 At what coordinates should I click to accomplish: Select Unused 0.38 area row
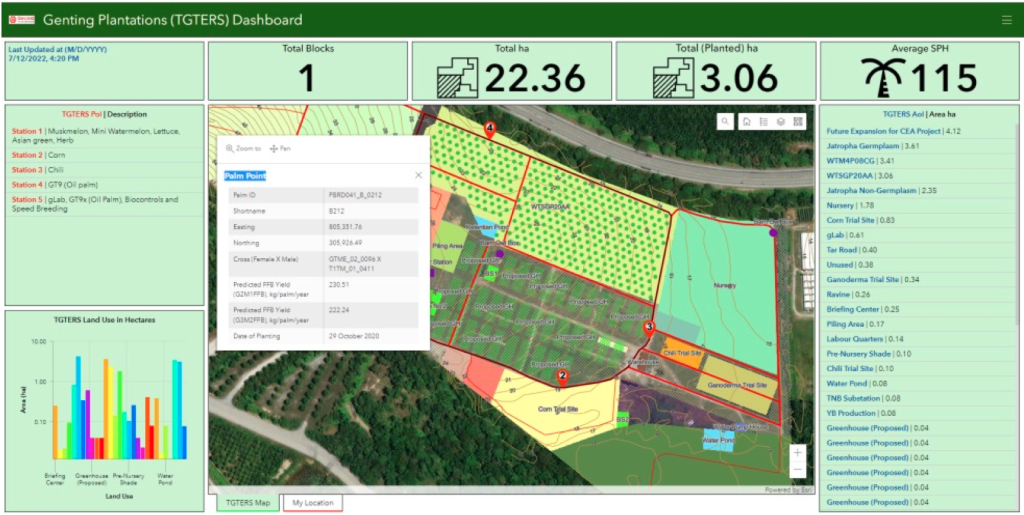click(x=919, y=265)
